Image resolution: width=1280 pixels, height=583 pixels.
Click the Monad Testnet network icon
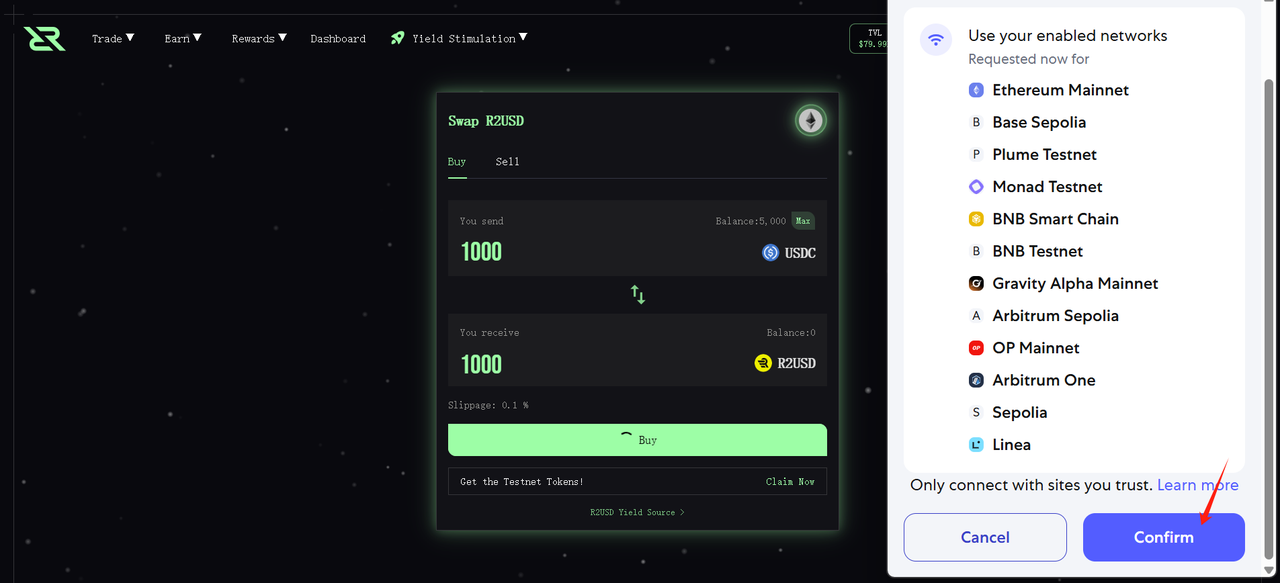tap(976, 187)
